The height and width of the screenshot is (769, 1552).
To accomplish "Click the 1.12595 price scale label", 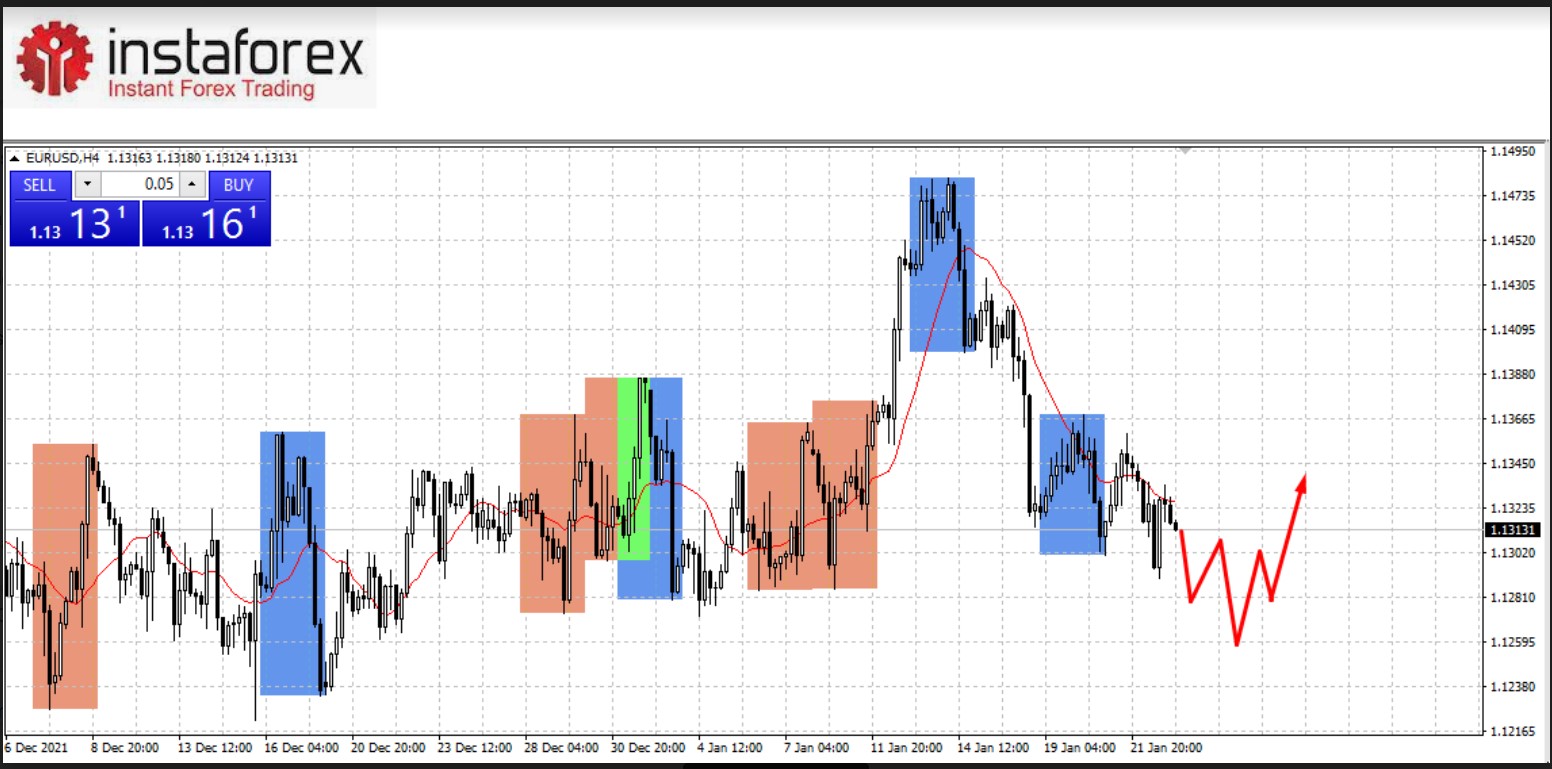I will [1512, 642].
